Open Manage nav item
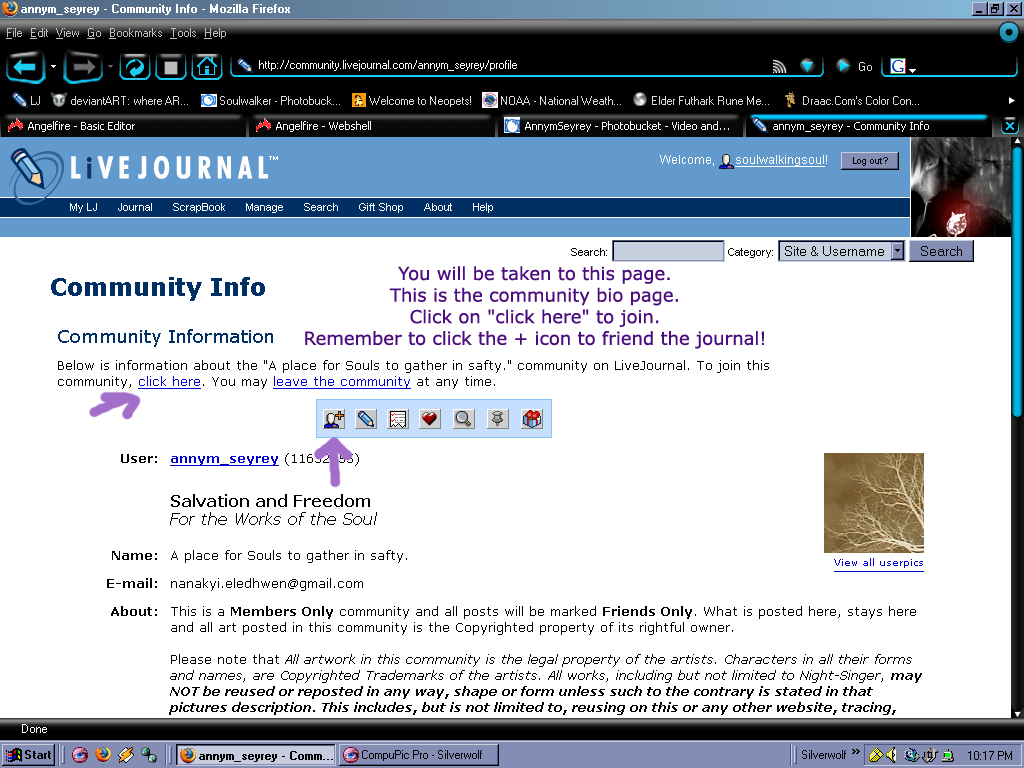Screen dimensions: 1024x768 (264, 207)
